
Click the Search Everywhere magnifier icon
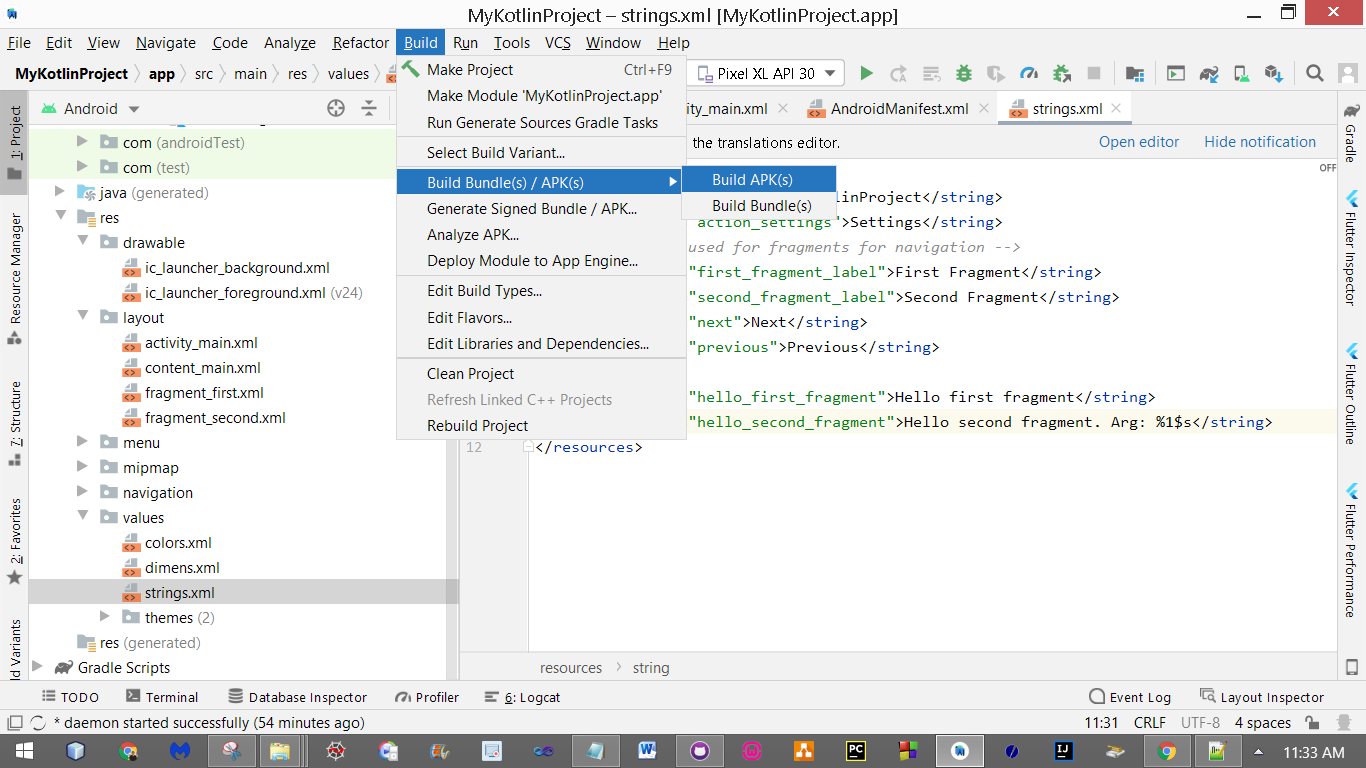(1315, 74)
